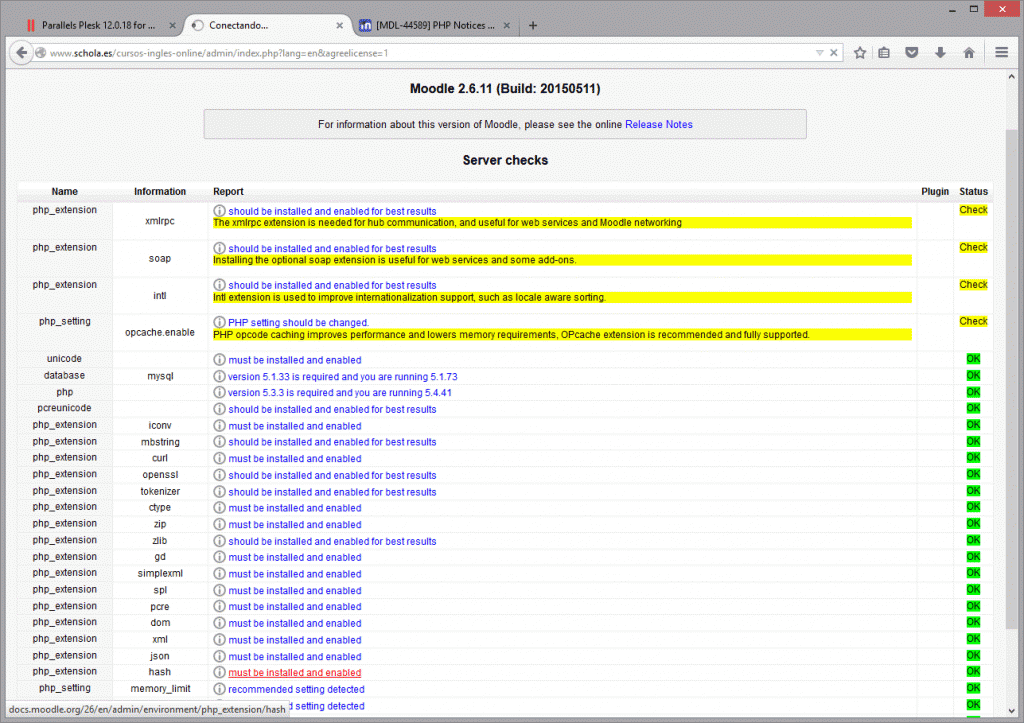
Task: Open the mysql version 5.1.33 requirement link
Action: click(342, 377)
